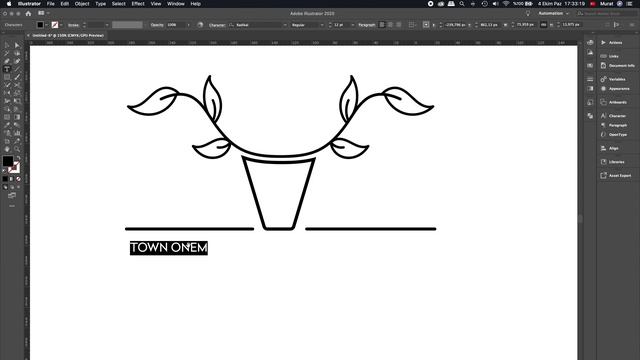640x360 pixels.
Task: Set color mode to None
Action: [18, 179]
